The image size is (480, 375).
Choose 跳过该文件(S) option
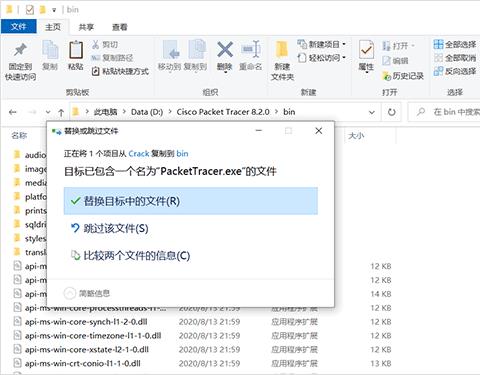[x=191, y=228]
